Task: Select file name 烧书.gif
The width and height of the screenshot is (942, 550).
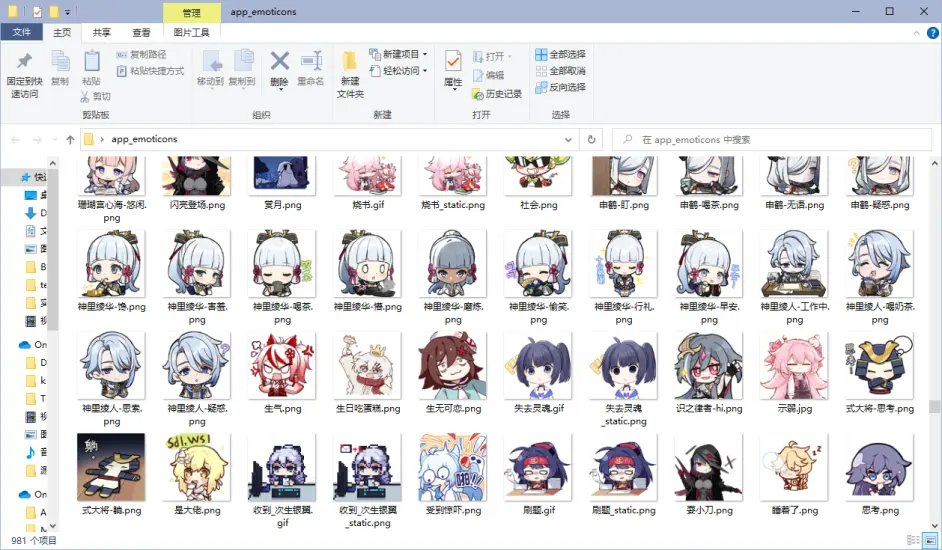Action: pos(368,205)
